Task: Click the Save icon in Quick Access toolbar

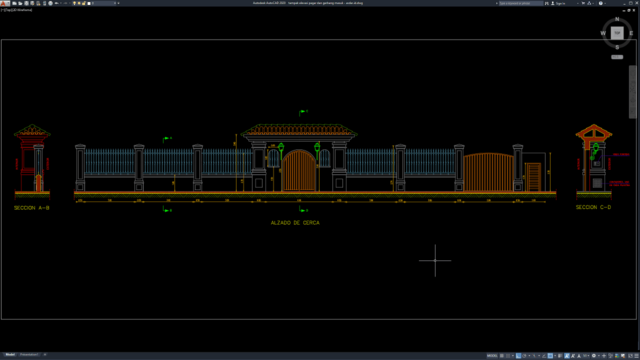Action: pos(26,3)
